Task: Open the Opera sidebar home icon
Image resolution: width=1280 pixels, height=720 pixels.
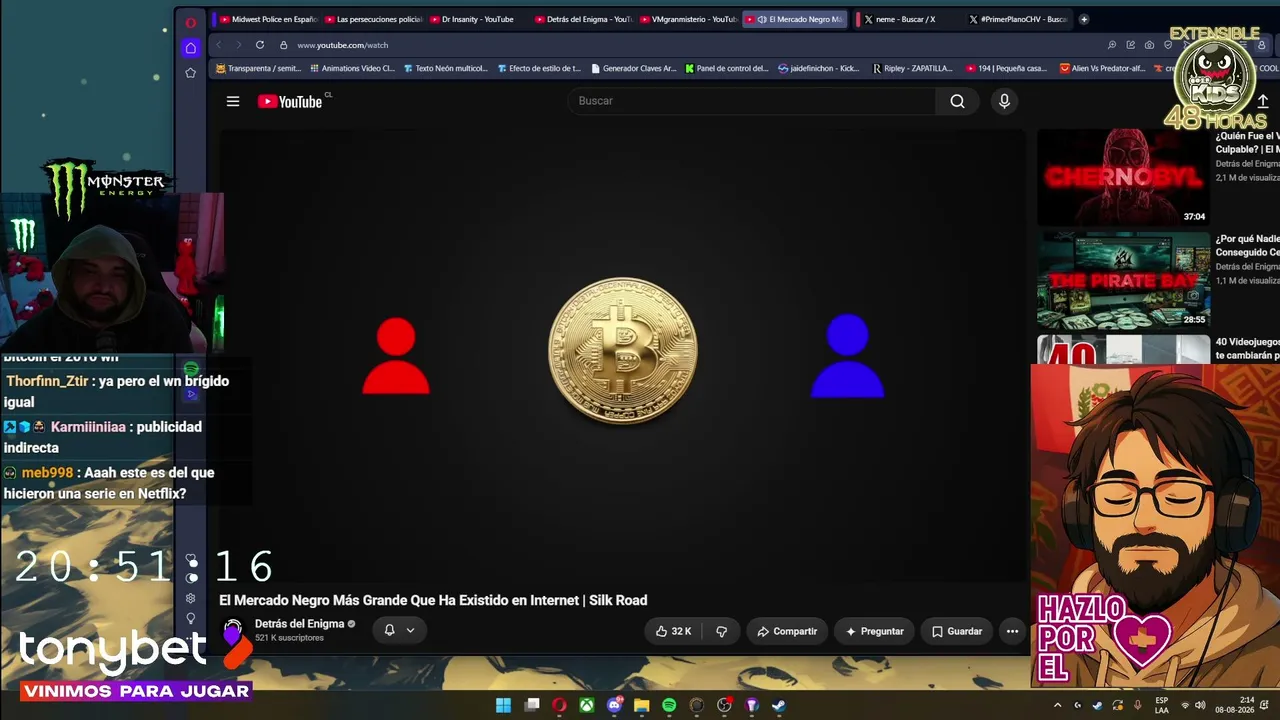Action: pyautogui.click(x=190, y=47)
